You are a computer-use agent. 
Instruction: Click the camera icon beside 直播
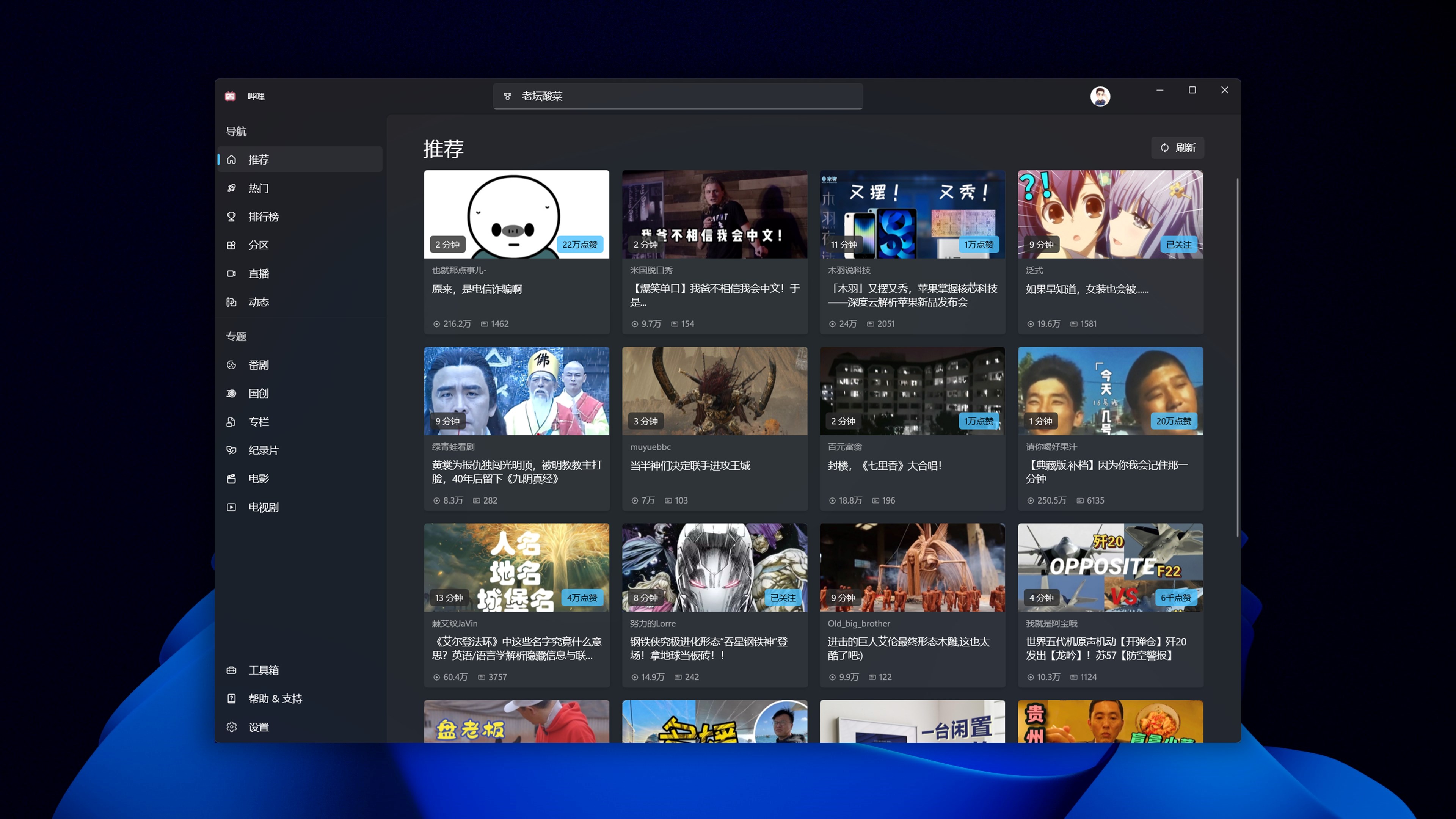[x=231, y=273]
